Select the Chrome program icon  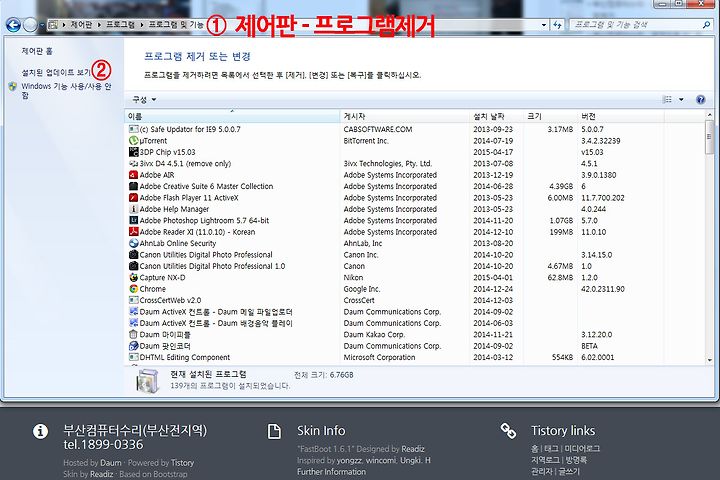coord(134,289)
